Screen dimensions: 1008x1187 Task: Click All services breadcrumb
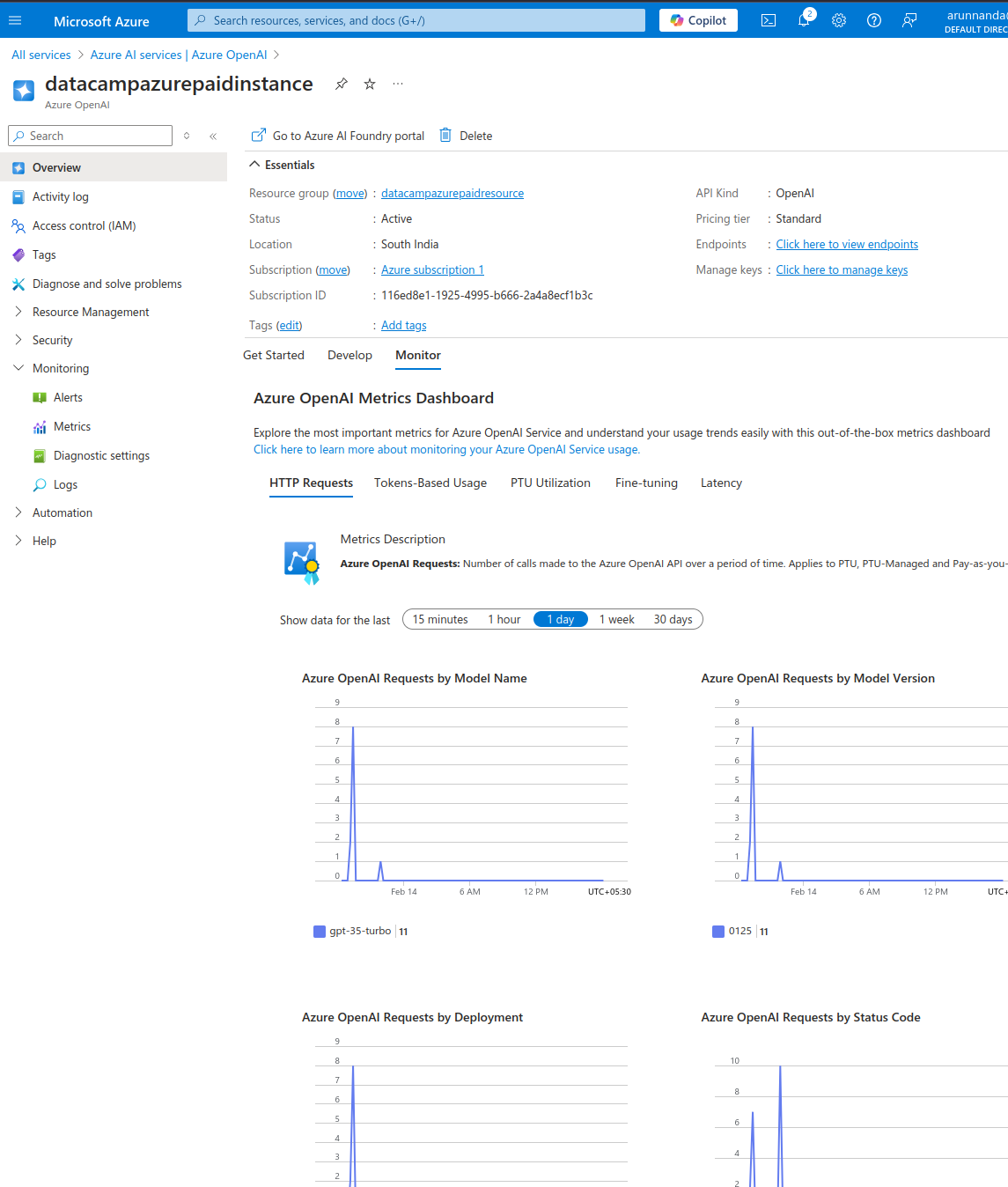pyautogui.click(x=41, y=55)
